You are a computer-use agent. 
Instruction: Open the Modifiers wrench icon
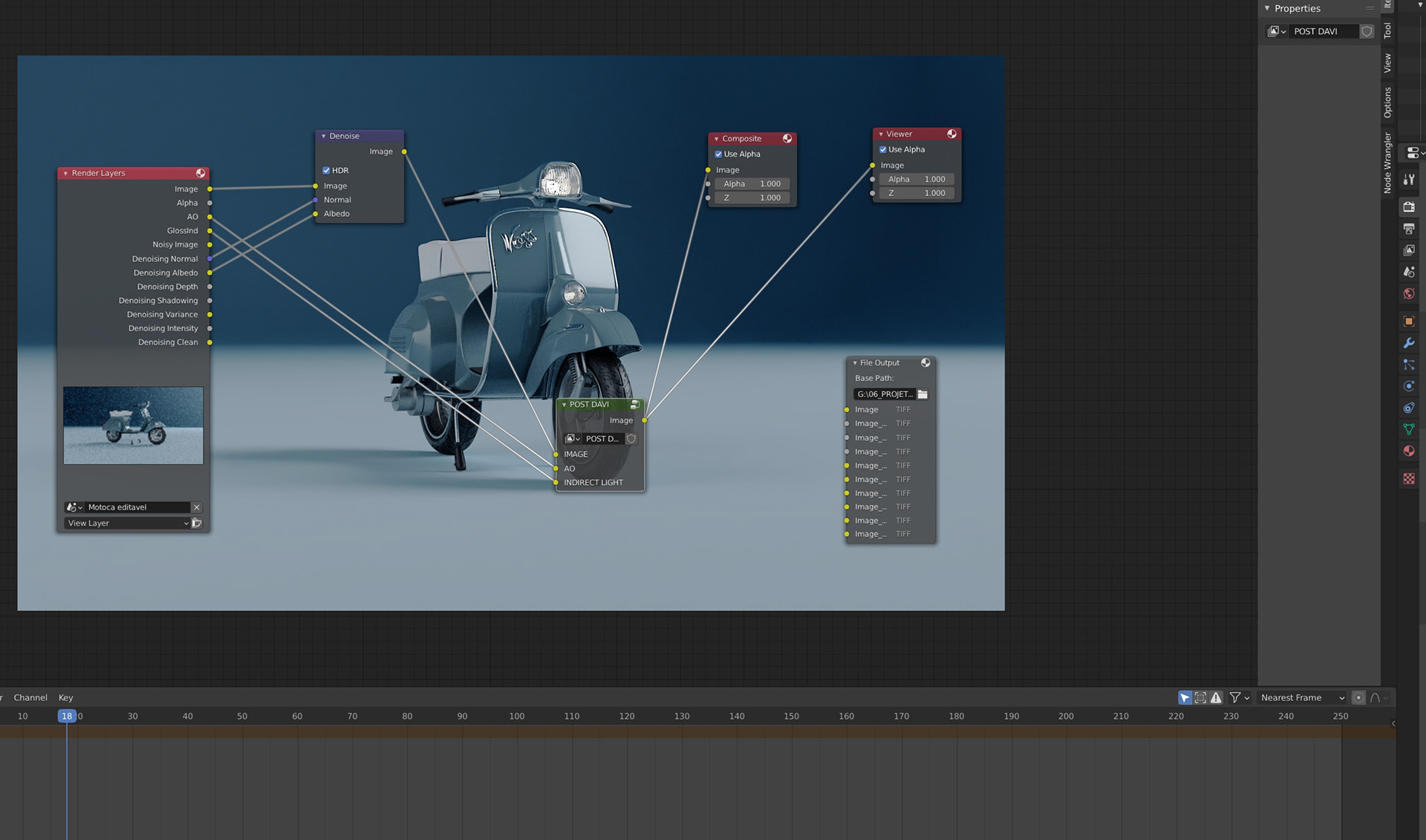(x=1409, y=343)
